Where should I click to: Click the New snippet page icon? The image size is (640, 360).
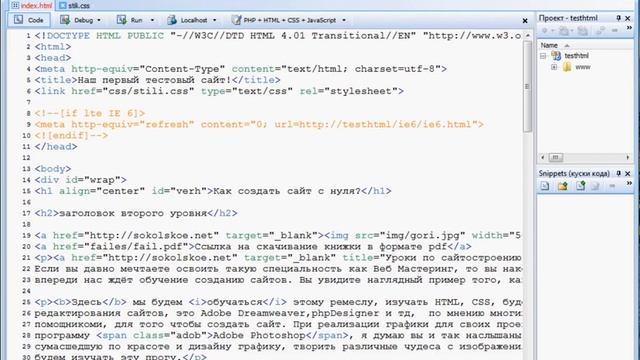click(x=545, y=186)
